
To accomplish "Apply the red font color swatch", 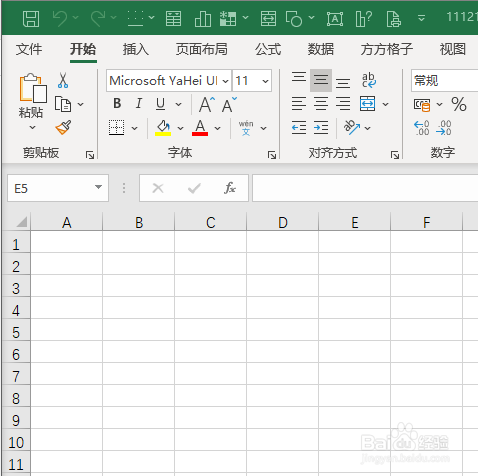I will point(200,128).
